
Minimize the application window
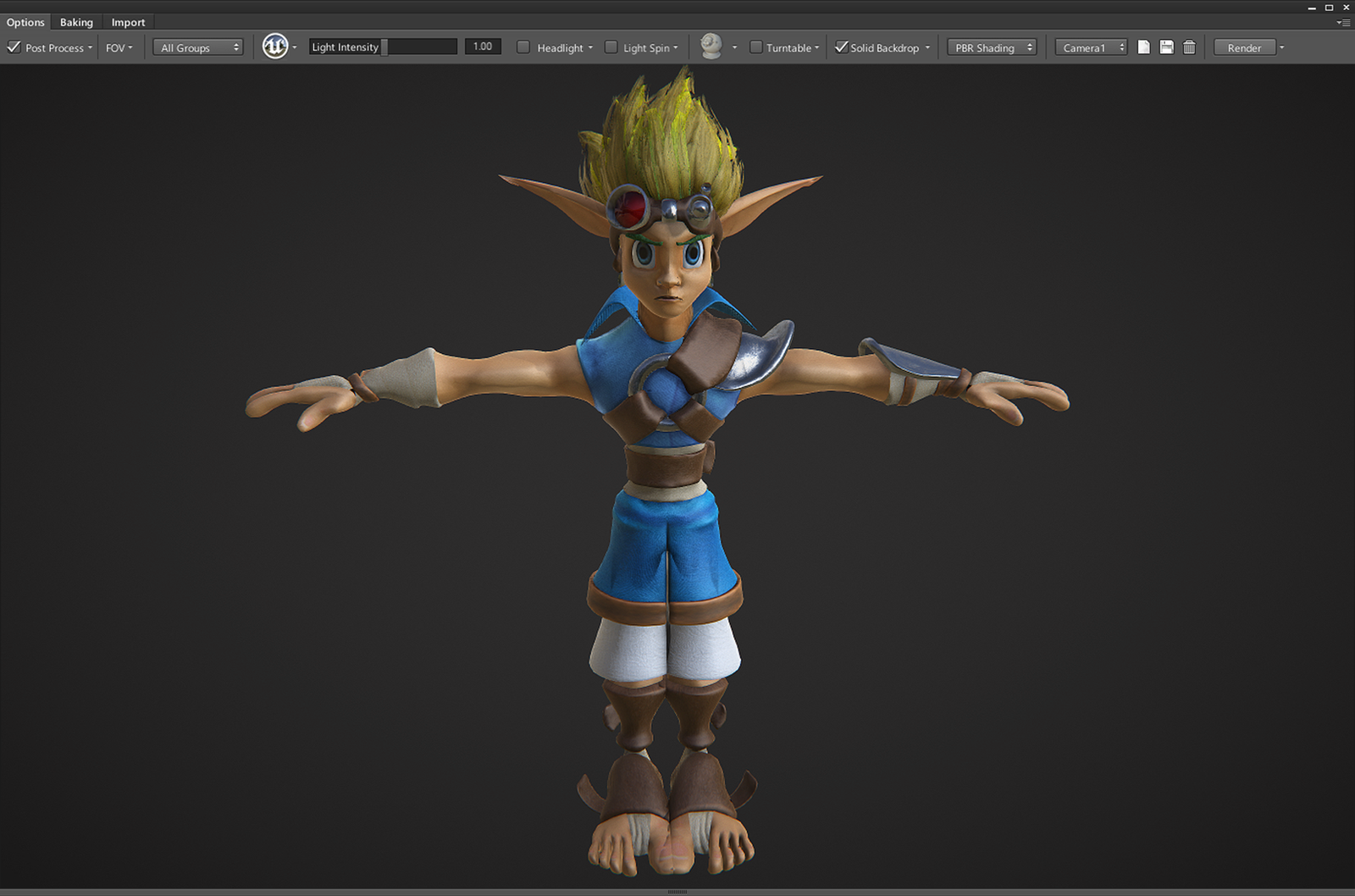(1312, 8)
